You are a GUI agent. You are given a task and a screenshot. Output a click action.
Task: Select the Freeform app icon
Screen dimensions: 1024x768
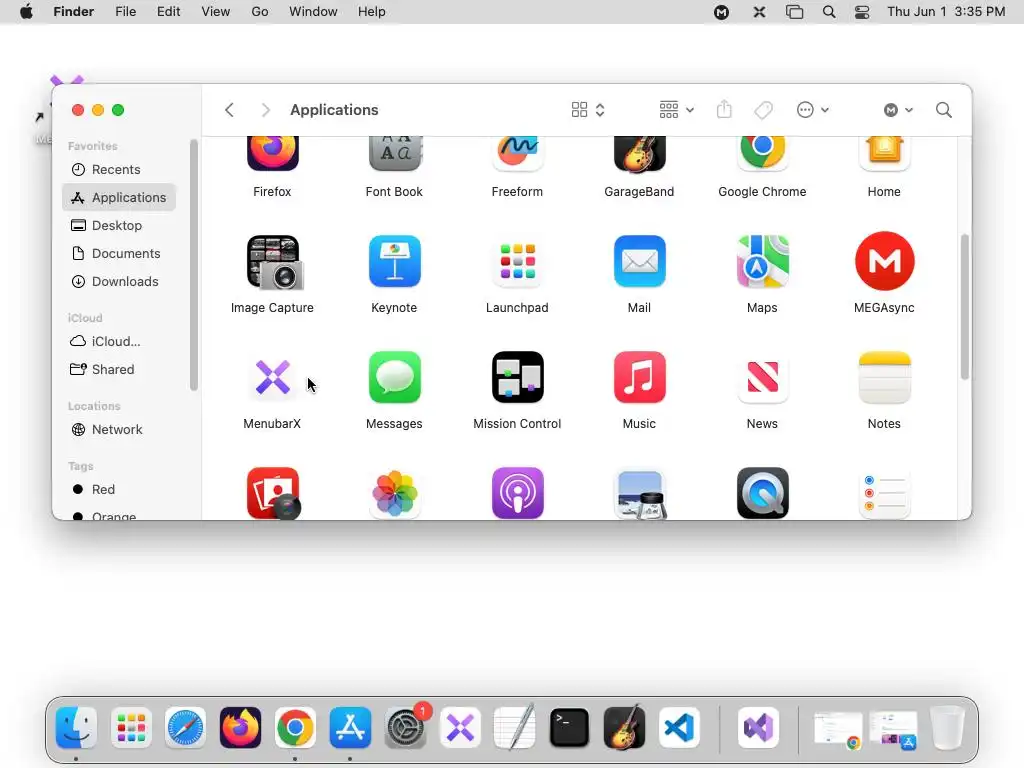(517, 153)
